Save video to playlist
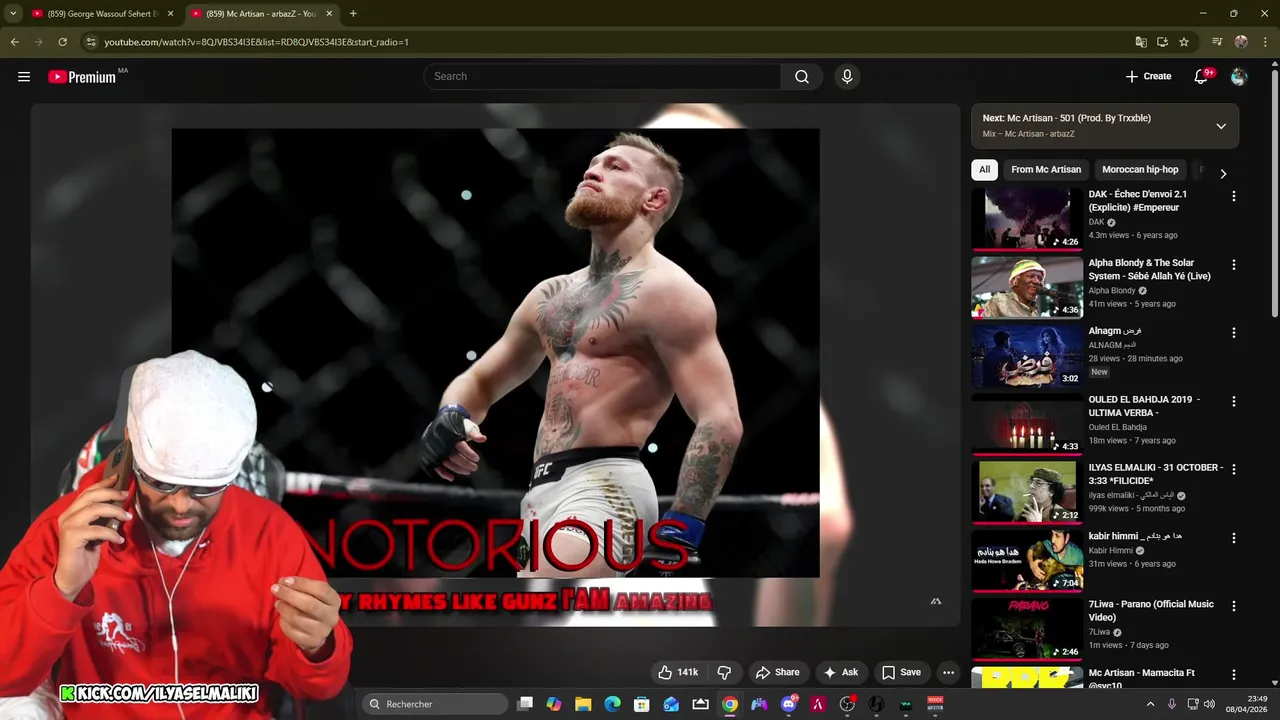Image resolution: width=1280 pixels, height=720 pixels. [x=901, y=672]
